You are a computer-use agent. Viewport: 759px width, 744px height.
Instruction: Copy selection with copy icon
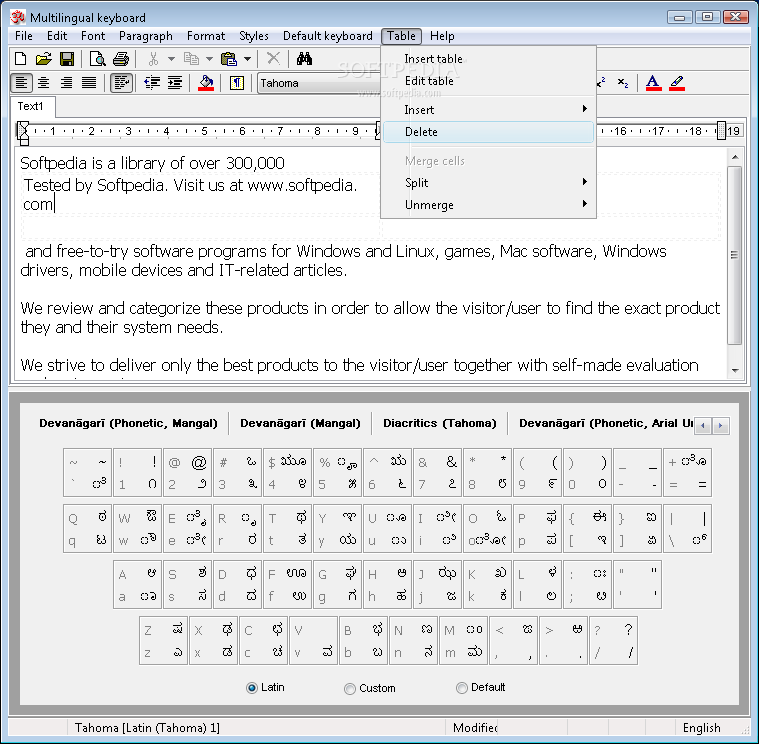pyautogui.click(x=191, y=59)
